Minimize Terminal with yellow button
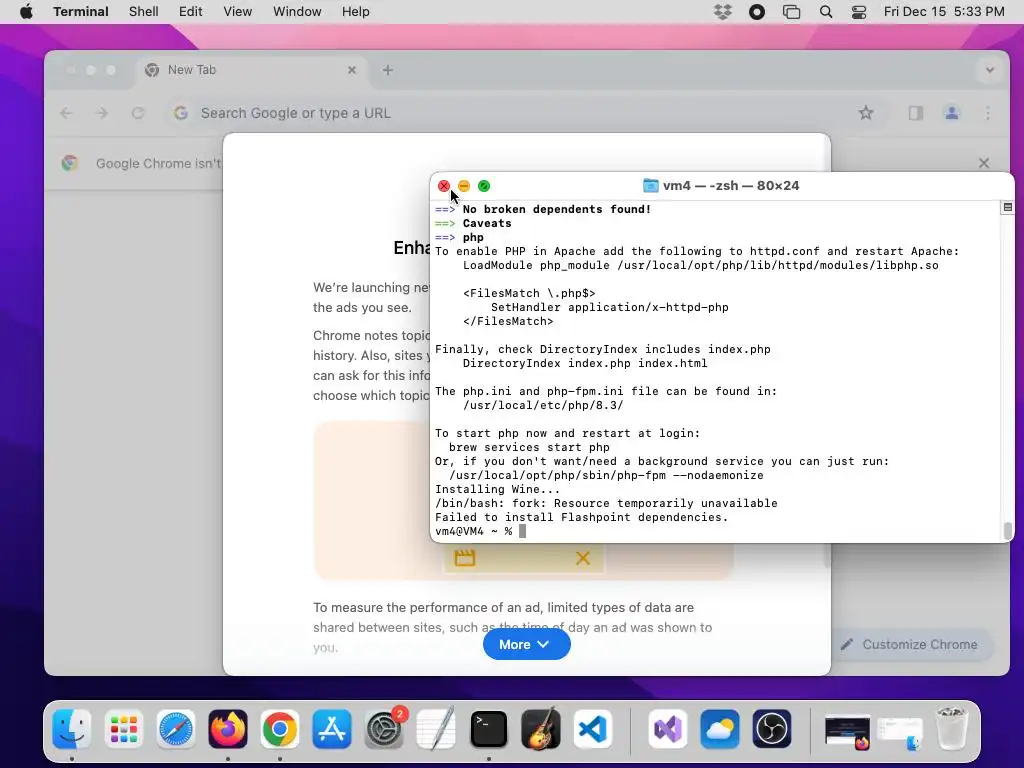Viewport: 1024px width, 768px height. pyautogui.click(x=464, y=186)
